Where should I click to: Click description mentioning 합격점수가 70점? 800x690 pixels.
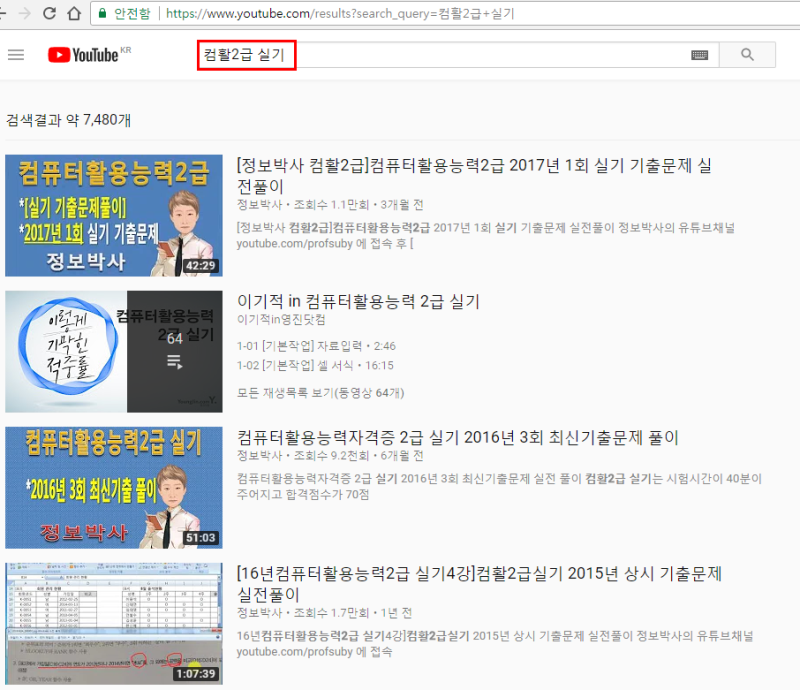point(499,486)
